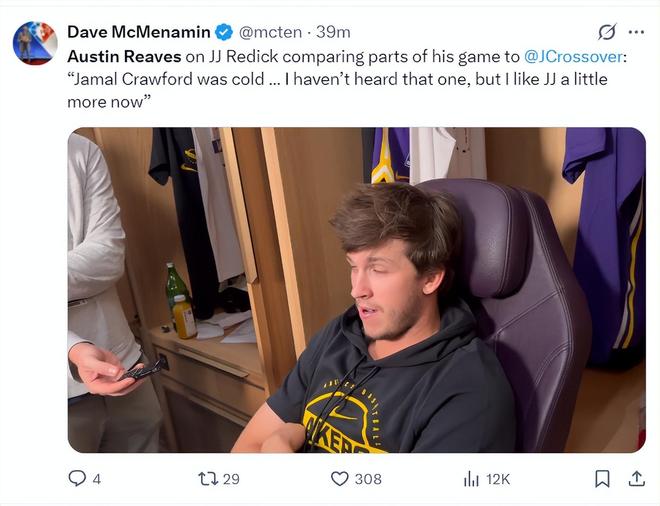Screen dimensions: 660x506
Task: View tweet analytics bar chart icon
Action: [x=471, y=479]
